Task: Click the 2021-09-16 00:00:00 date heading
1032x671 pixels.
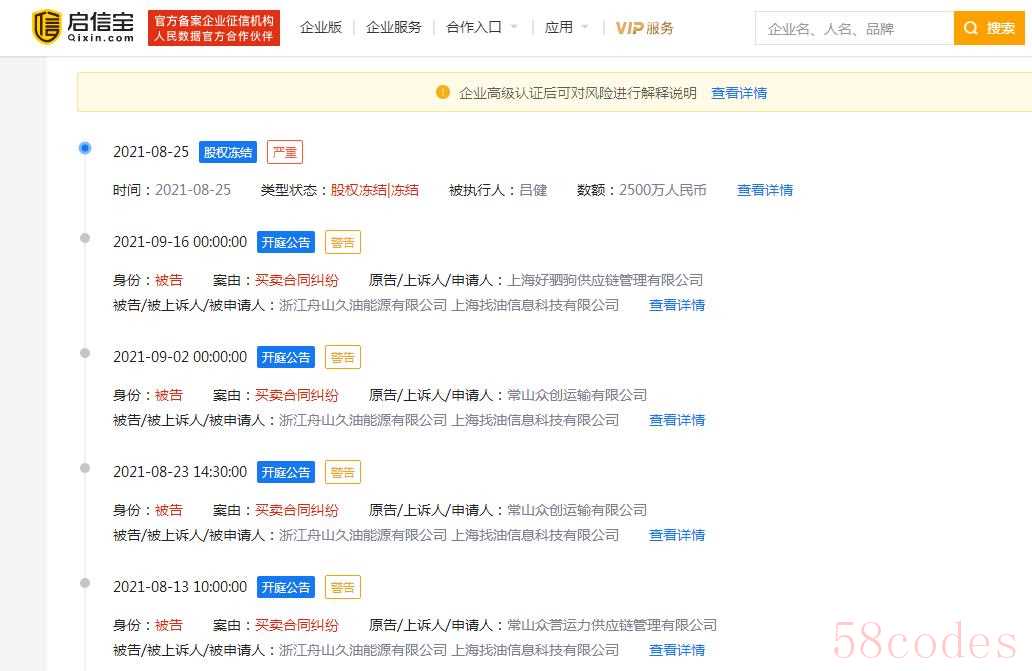Action: [180, 242]
